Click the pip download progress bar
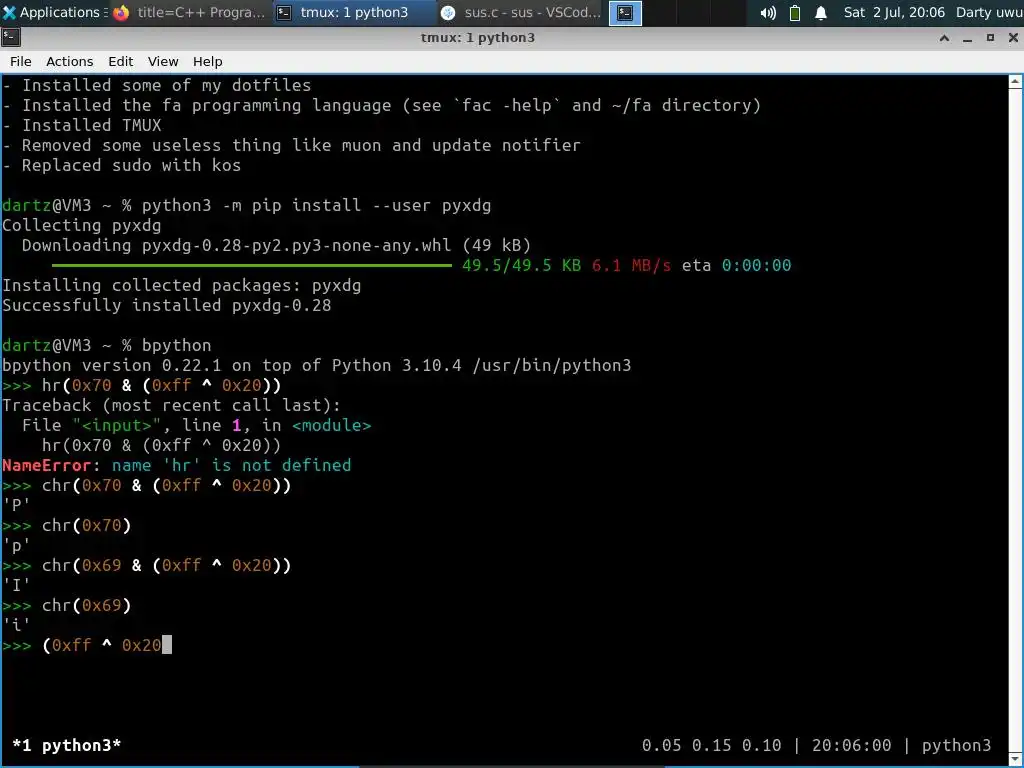Image resolution: width=1024 pixels, height=768 pixels. tap(251, 266)
